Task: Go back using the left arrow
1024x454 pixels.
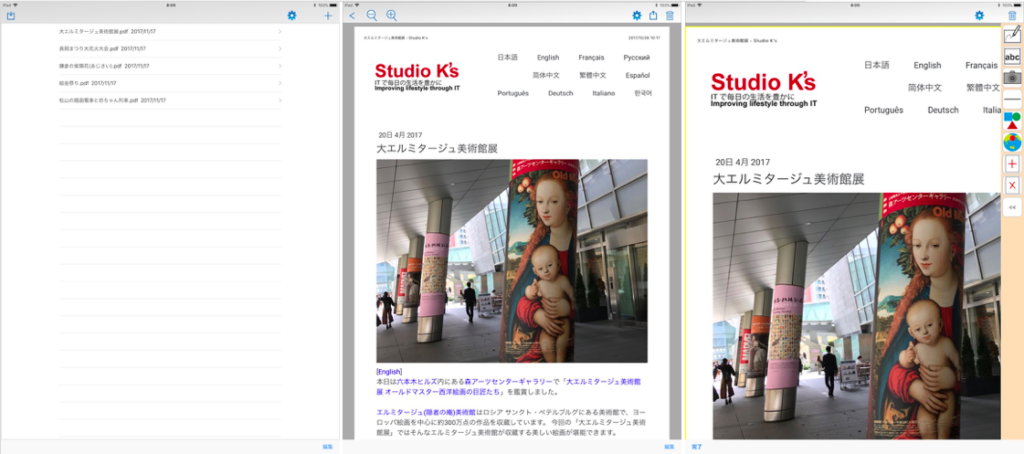Action: point(352,15)
